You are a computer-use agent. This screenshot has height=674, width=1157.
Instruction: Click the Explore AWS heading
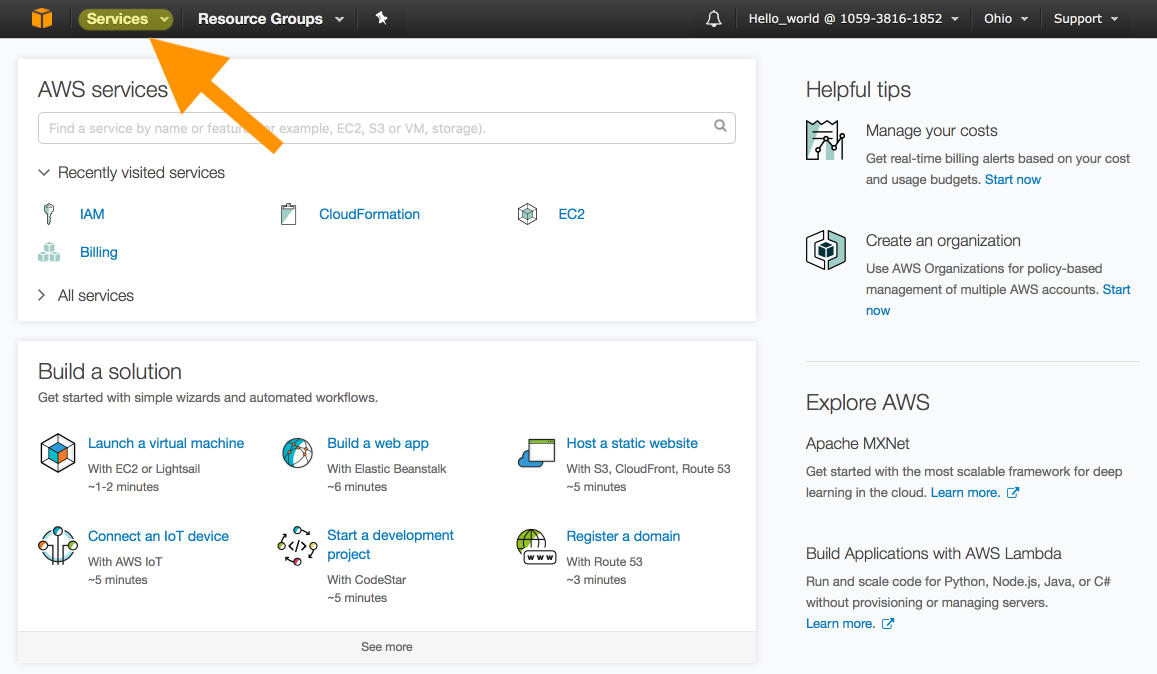867,402
